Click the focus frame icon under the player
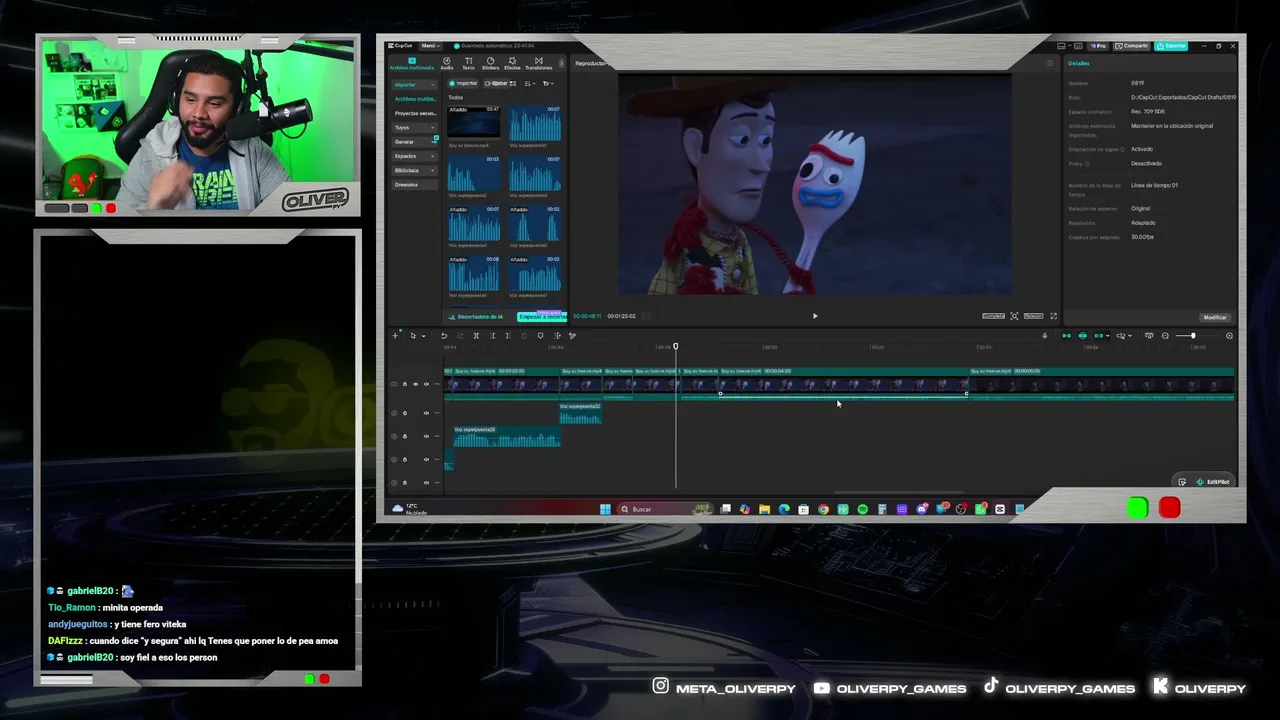This screenshot has height=720, width=1280. click(x=1014, y=316)
